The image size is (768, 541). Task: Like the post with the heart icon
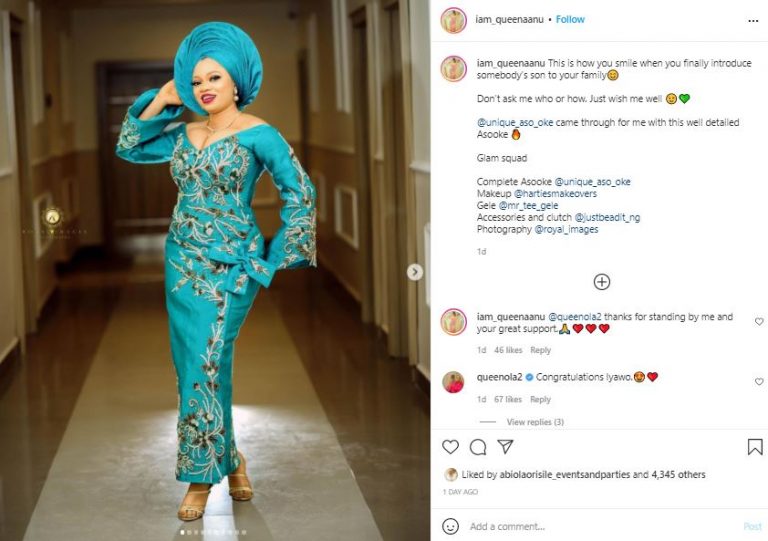[x=450, y=447]
